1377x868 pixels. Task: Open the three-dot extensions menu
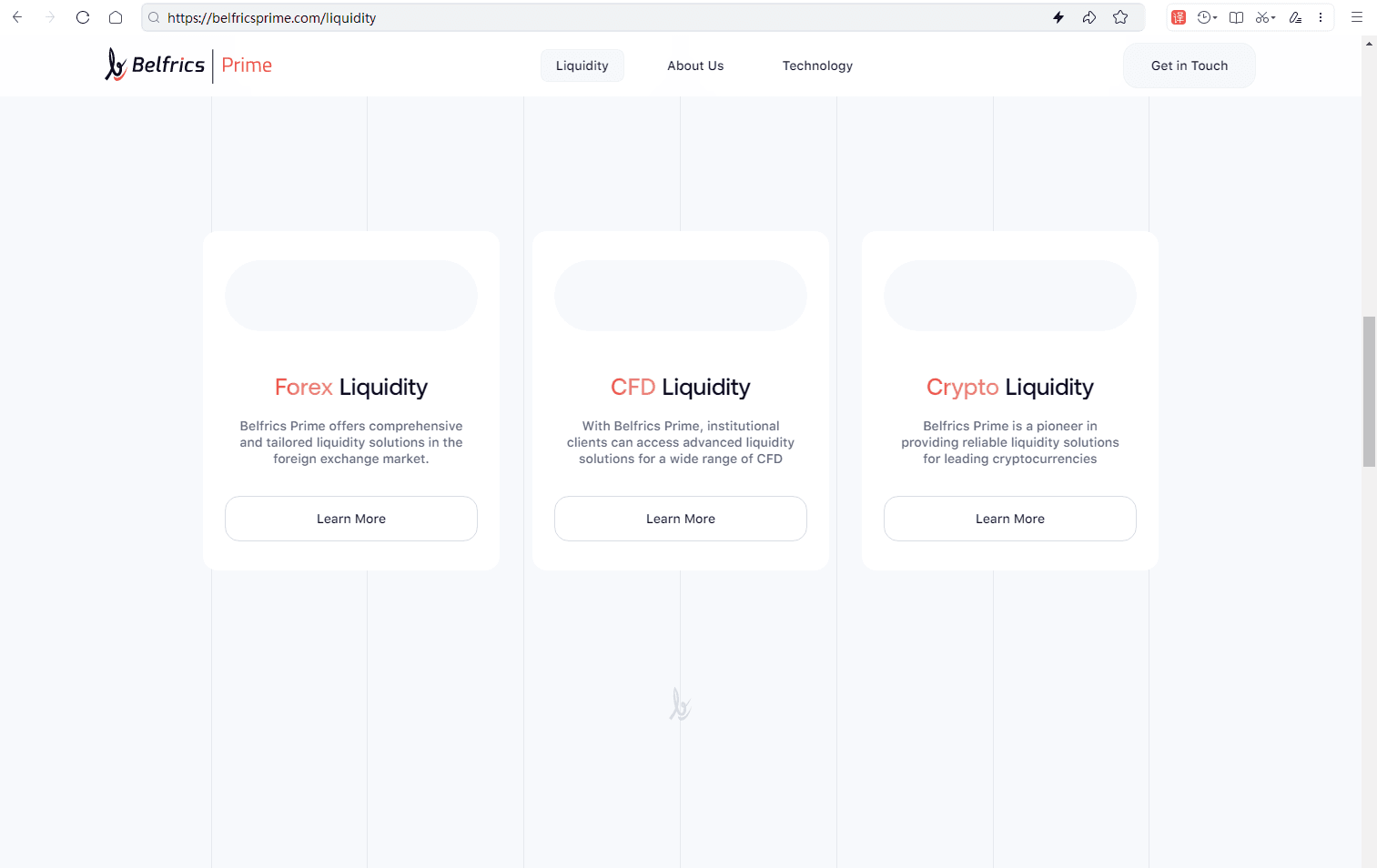point(1321,17)
